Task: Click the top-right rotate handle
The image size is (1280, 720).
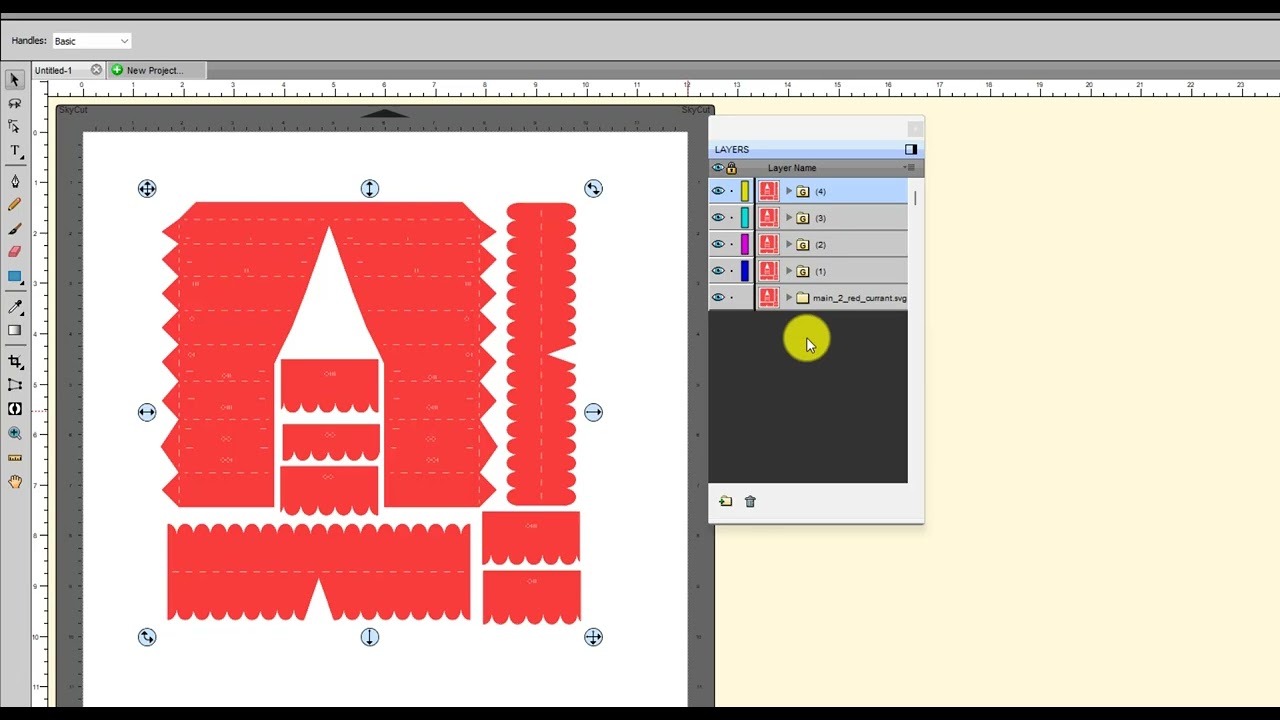Action: [x=593, y=188]
